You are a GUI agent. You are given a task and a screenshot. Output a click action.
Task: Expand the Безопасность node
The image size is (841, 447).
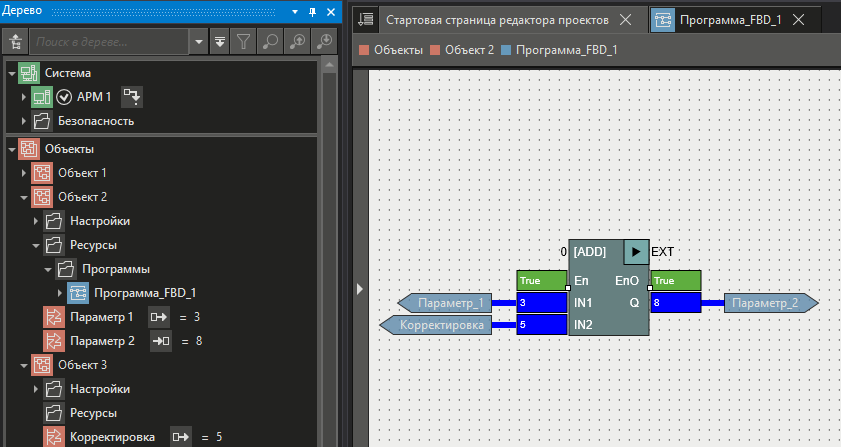click(x=24, y=121)
